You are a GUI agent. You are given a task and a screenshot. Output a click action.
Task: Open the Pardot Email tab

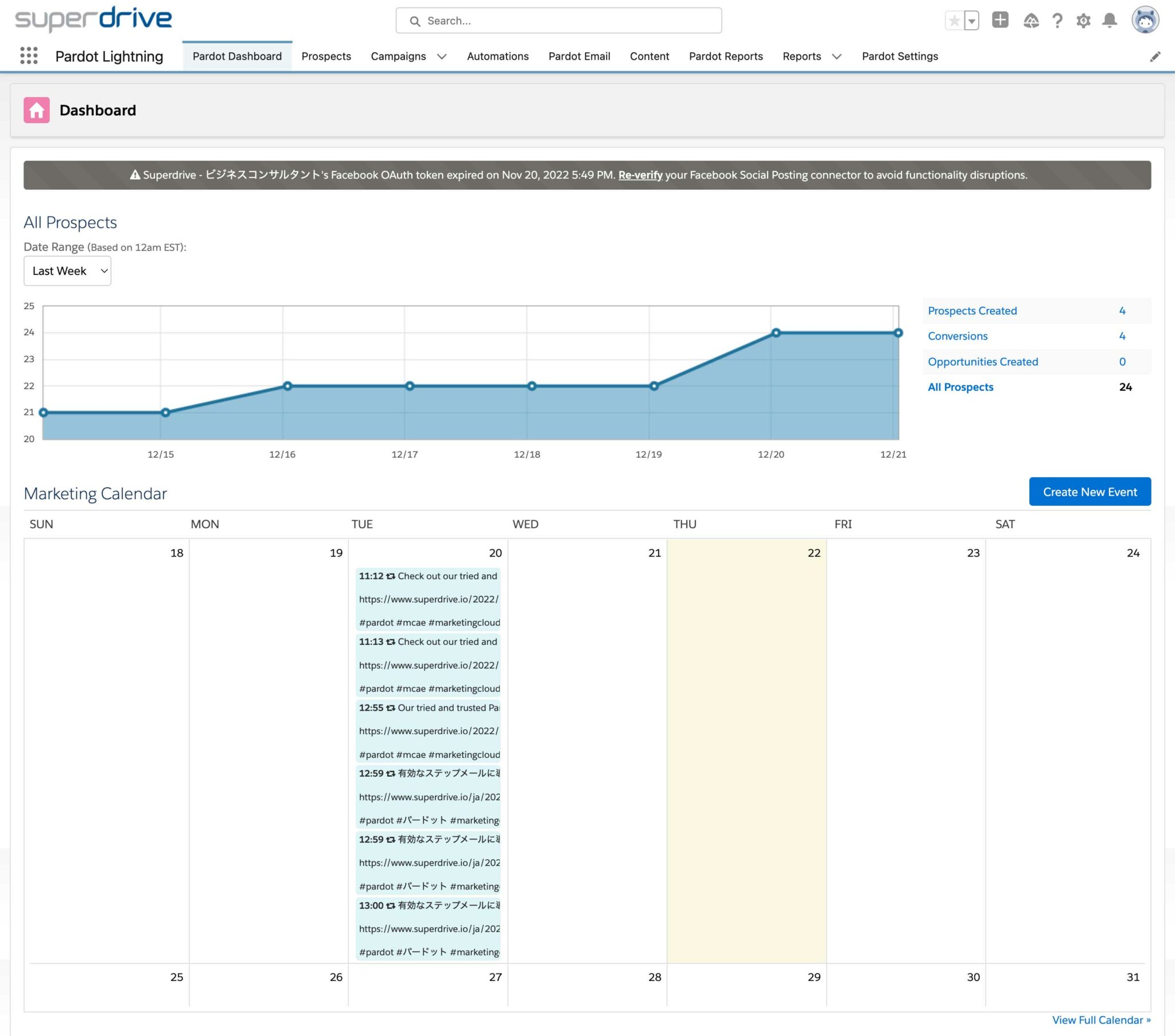pos(579,56)
